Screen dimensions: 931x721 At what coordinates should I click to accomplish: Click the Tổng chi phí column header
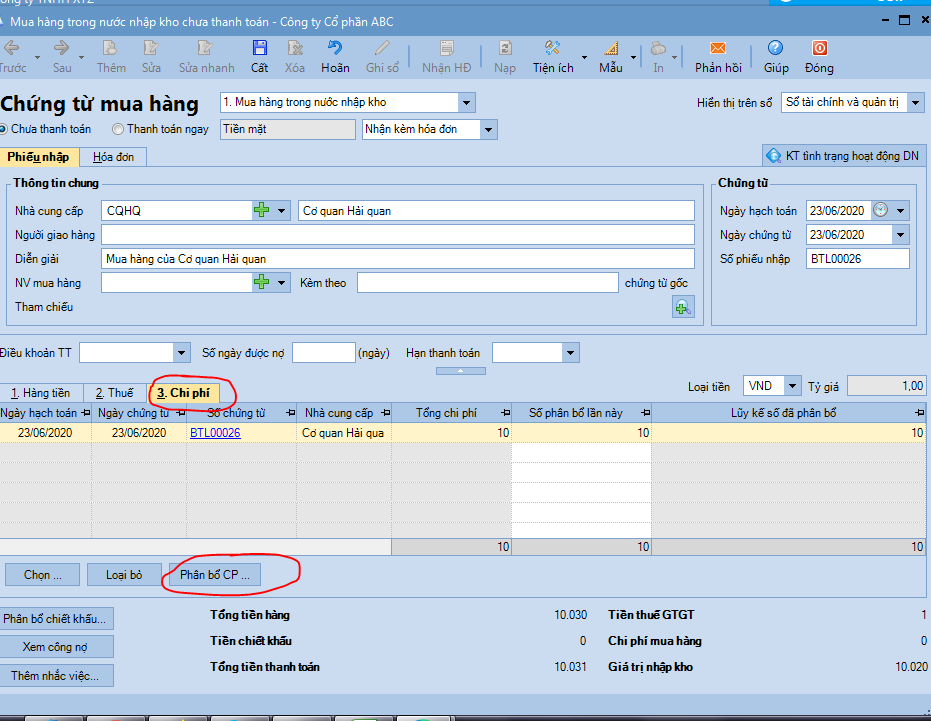pyautogui.click(x=452, y=412)
